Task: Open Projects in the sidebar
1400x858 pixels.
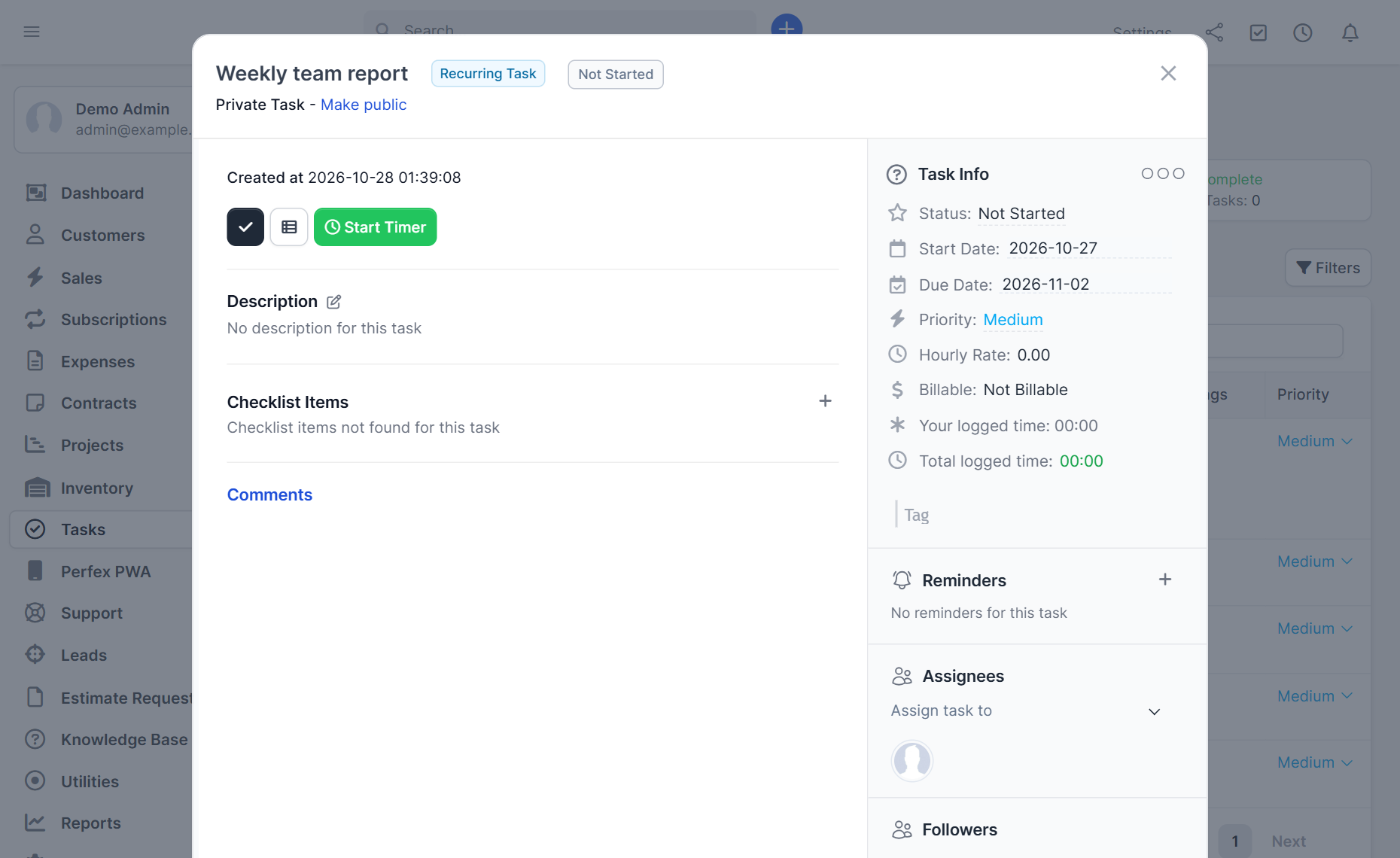Action: pos(92,446)
